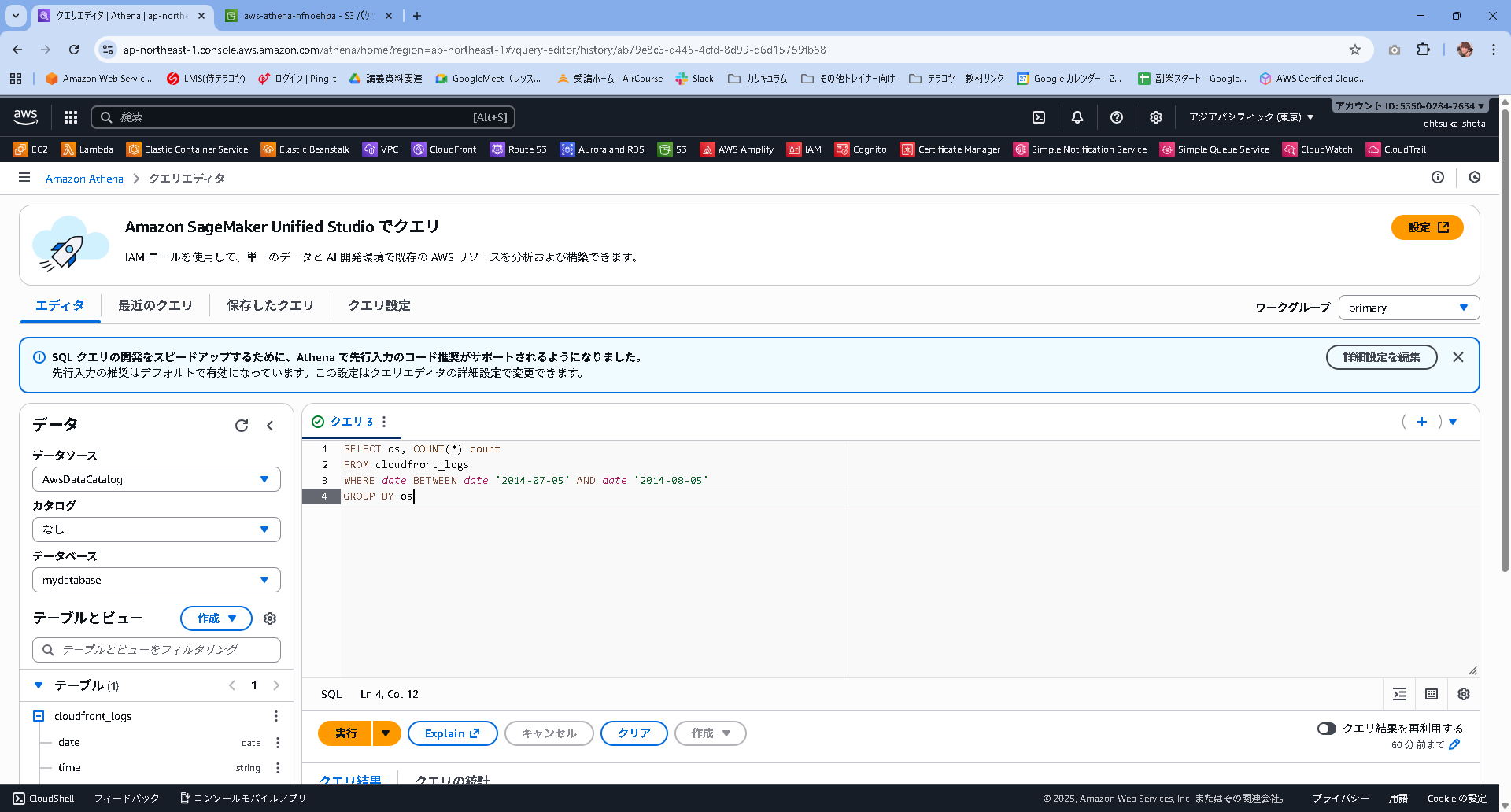
Task: Refresh the data panel
Action: 242,426
